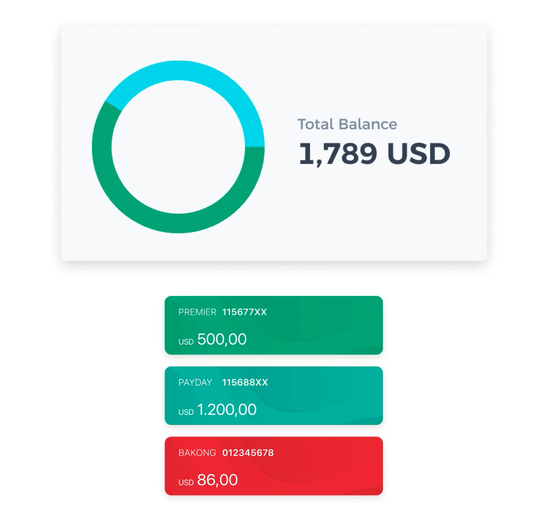Select PAYDAY account number 115688XX

click(x=245, y=383)
